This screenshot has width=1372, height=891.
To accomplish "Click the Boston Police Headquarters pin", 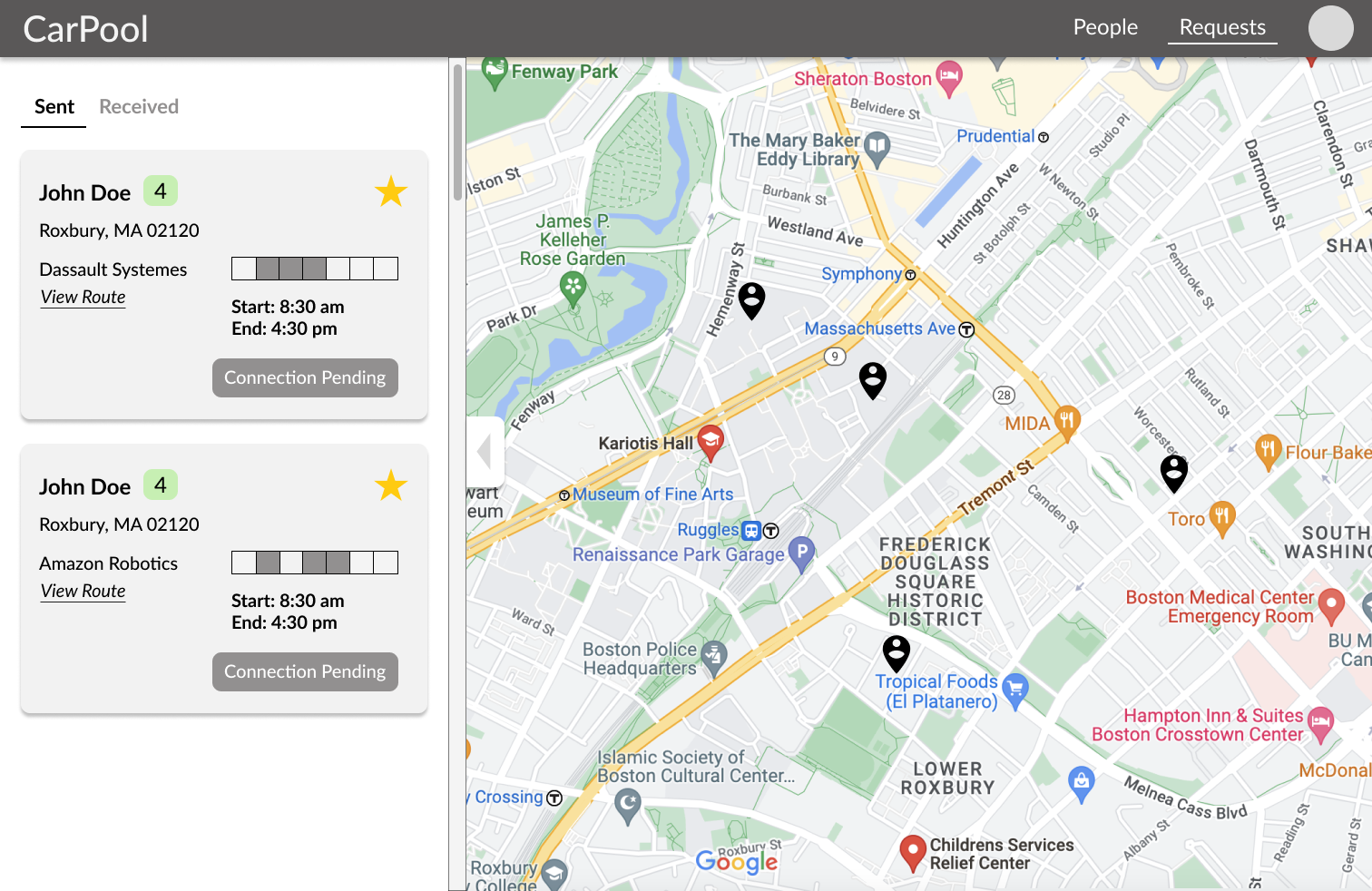I will click(x=714, y=658).
